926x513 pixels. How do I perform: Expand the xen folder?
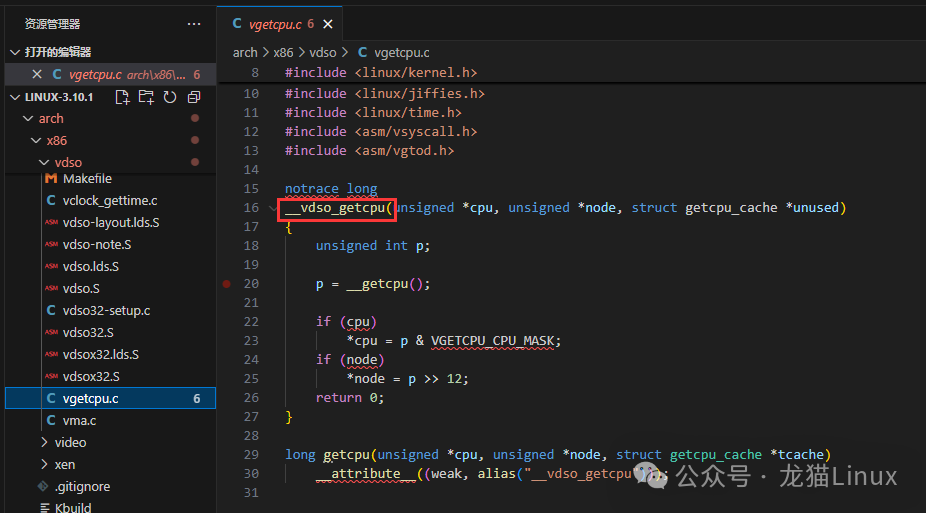click(x=44, y=465)
